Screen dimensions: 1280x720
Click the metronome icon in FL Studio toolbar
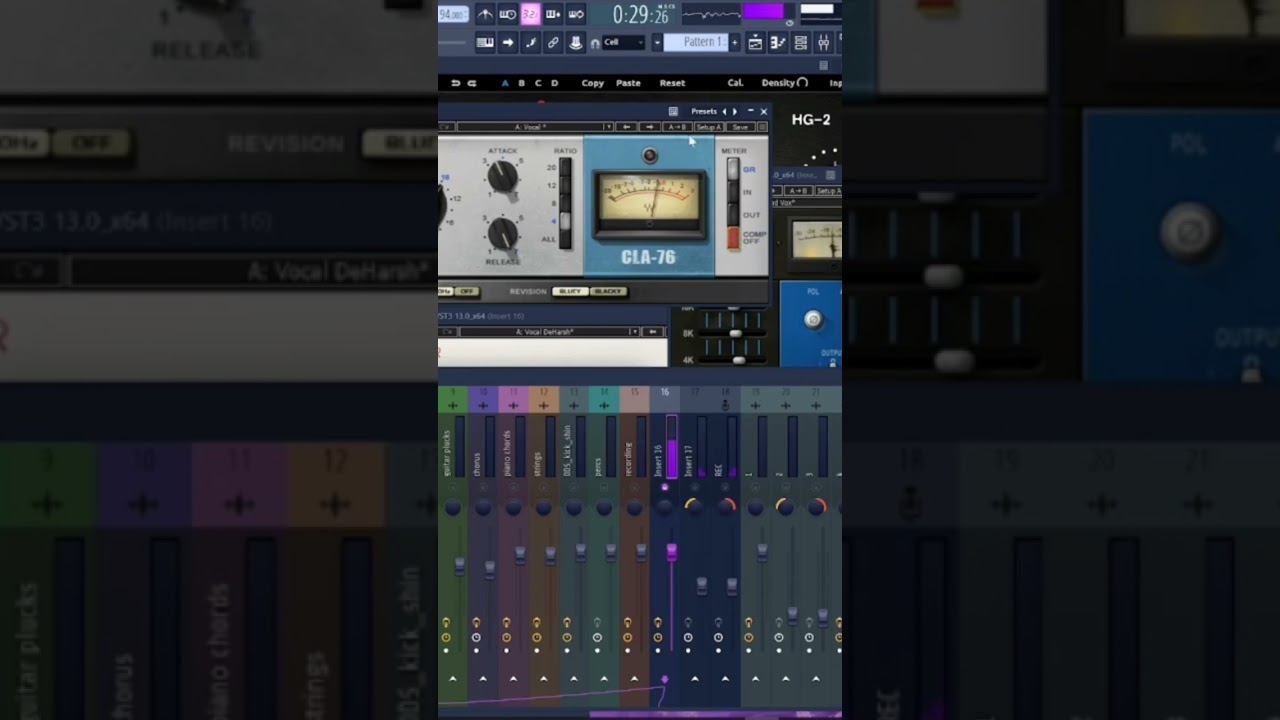tap(485, 14)
